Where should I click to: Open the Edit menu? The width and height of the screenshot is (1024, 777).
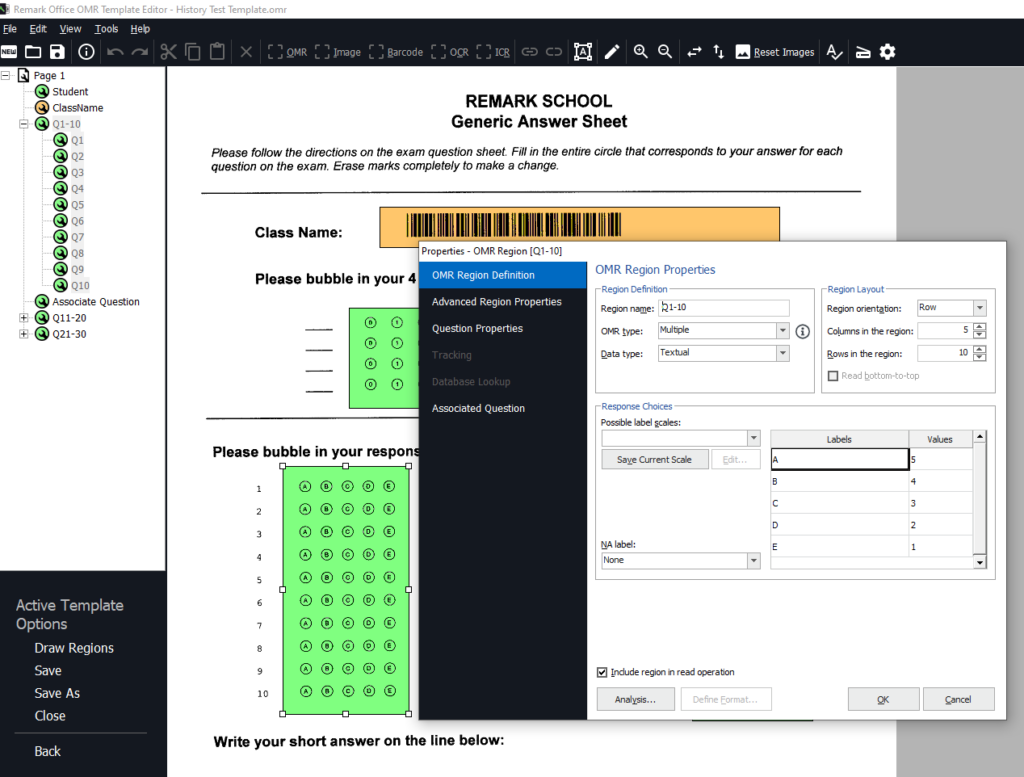[x=38, y=29]
